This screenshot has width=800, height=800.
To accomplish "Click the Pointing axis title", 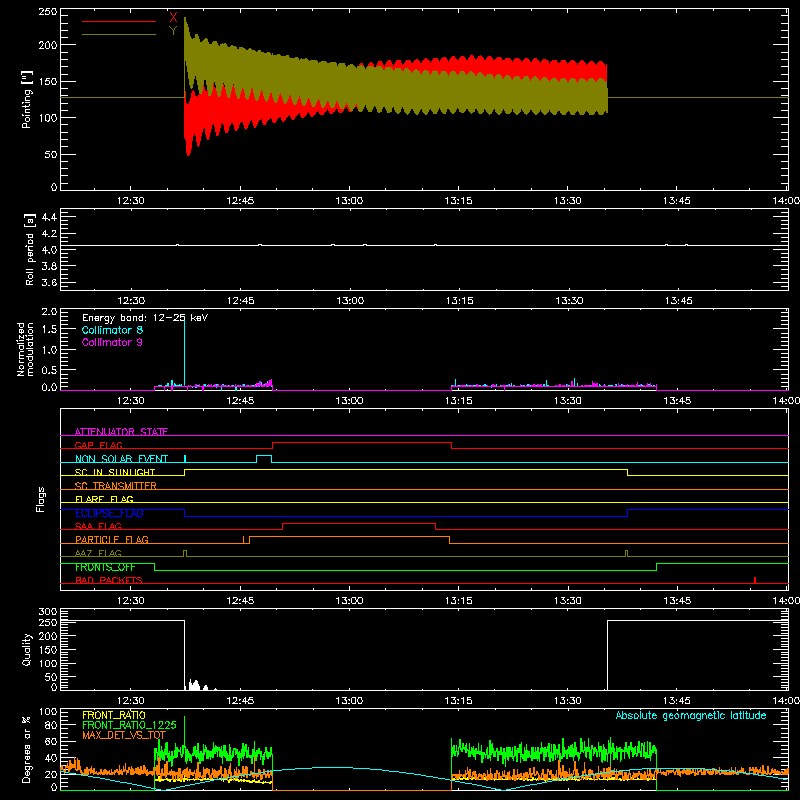I will tap(27, 99).
